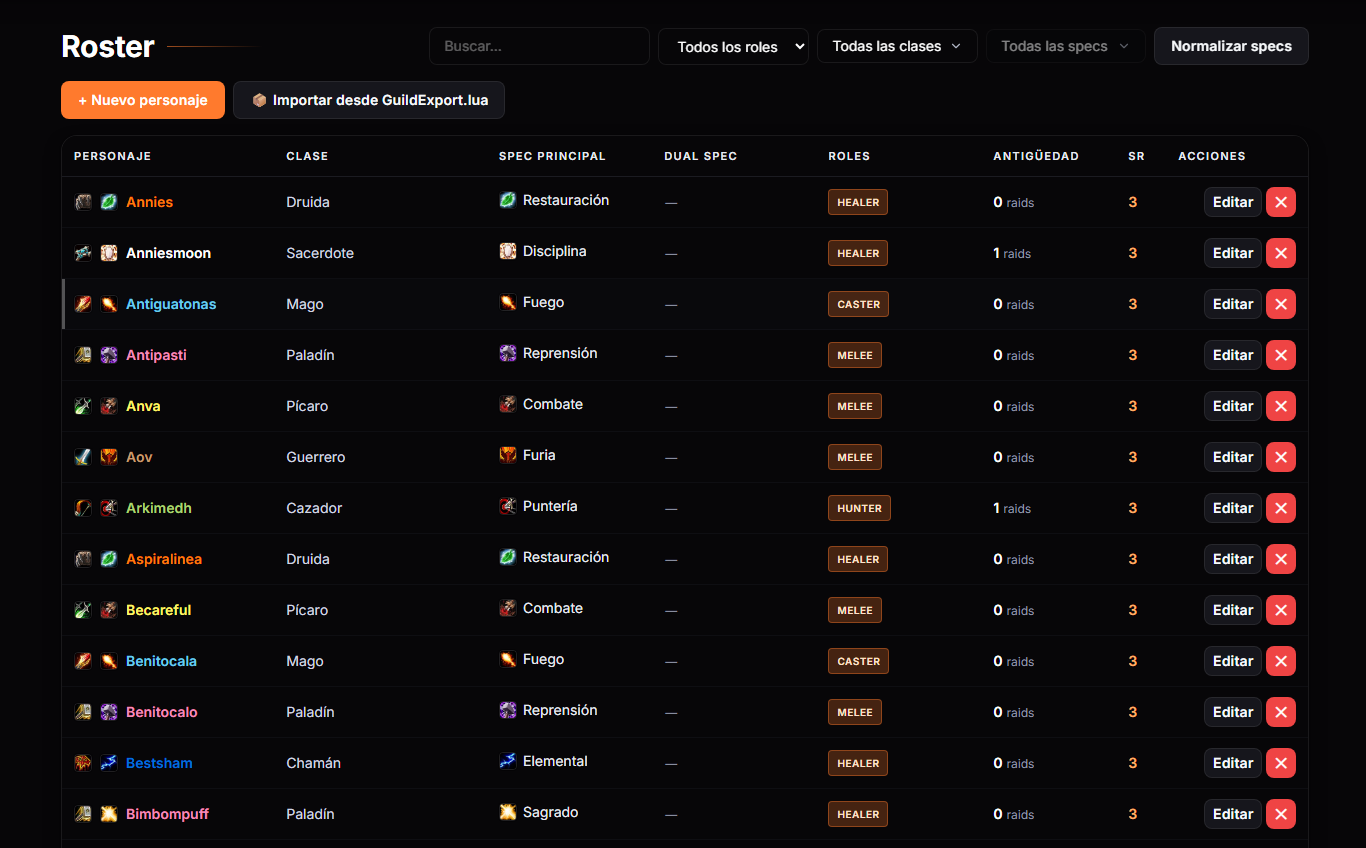Click the Sacerdote class cell
The height and width of the screenshot is (848, 1366).
(x=320, y=253)
